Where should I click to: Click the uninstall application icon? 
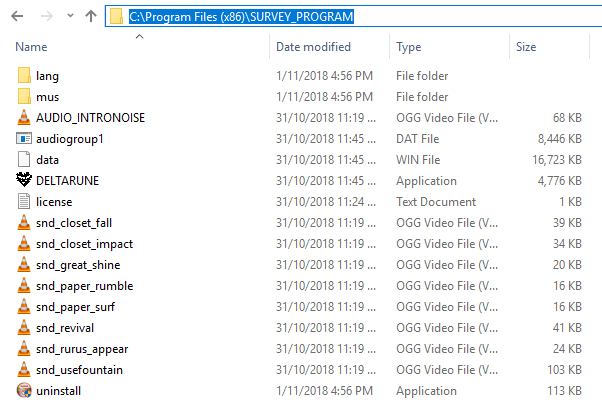pos(24,390)
